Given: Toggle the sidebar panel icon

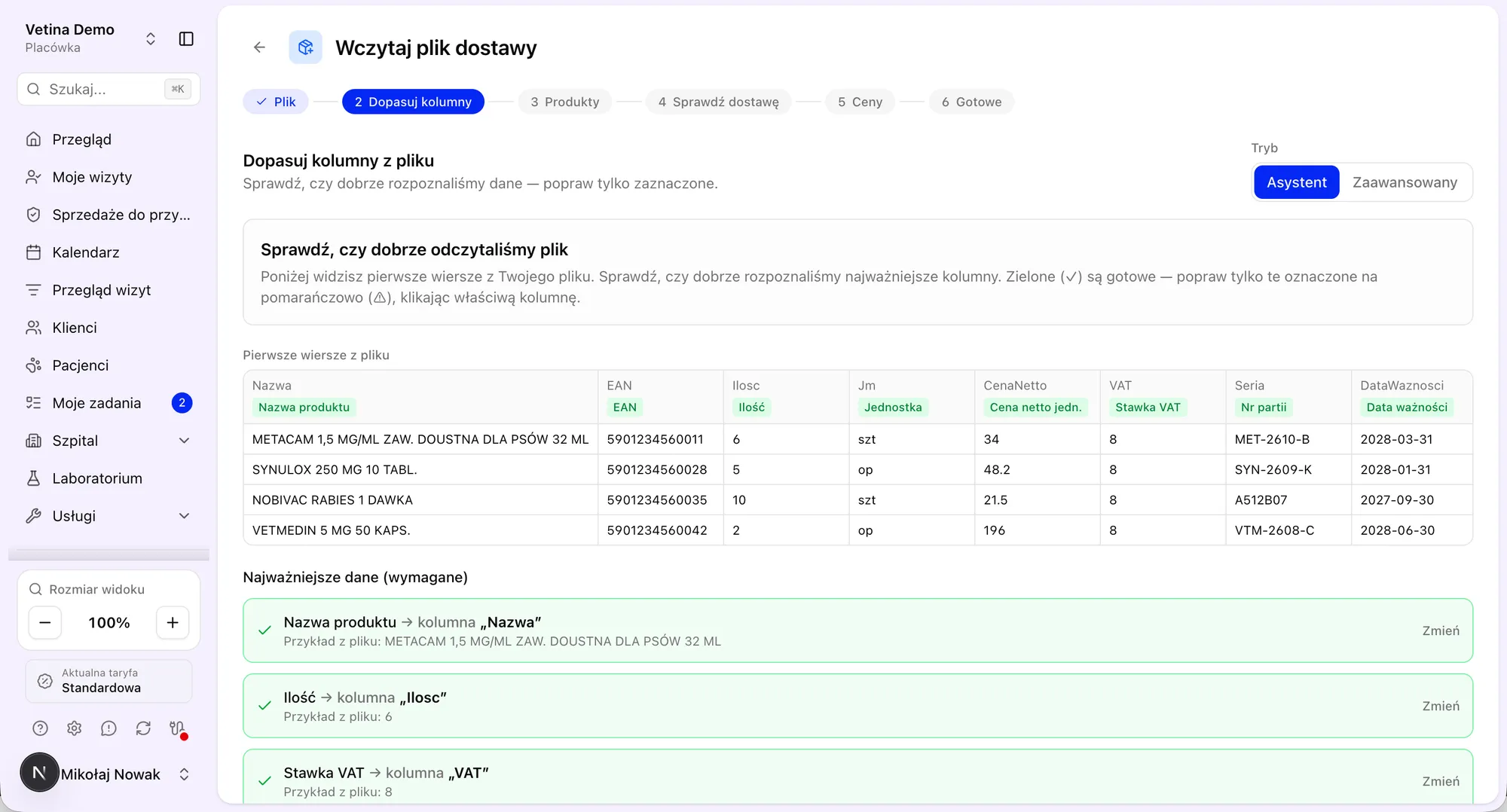Looking at the screenshot, I should click(x=186, y=38).
